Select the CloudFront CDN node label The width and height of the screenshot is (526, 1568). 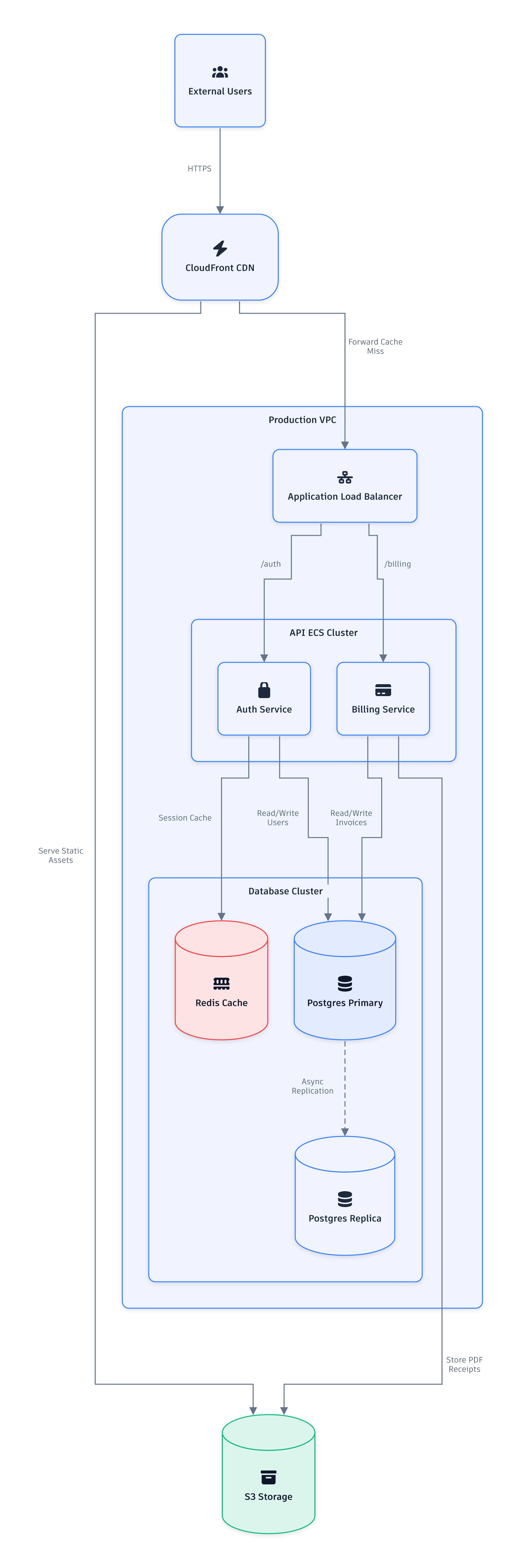pos(220,268)
